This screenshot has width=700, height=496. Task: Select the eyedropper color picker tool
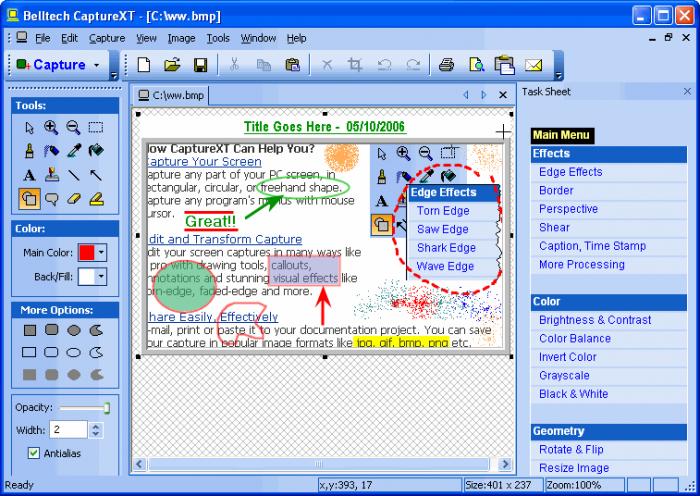click(73, 151)
